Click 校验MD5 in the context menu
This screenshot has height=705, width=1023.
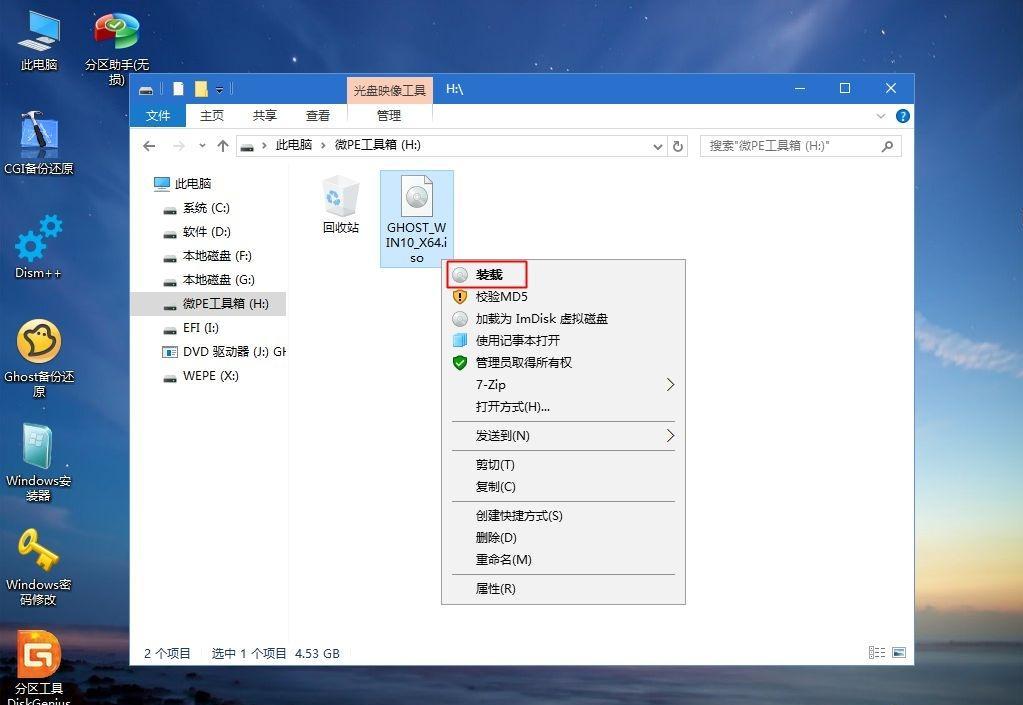(500, 296)
